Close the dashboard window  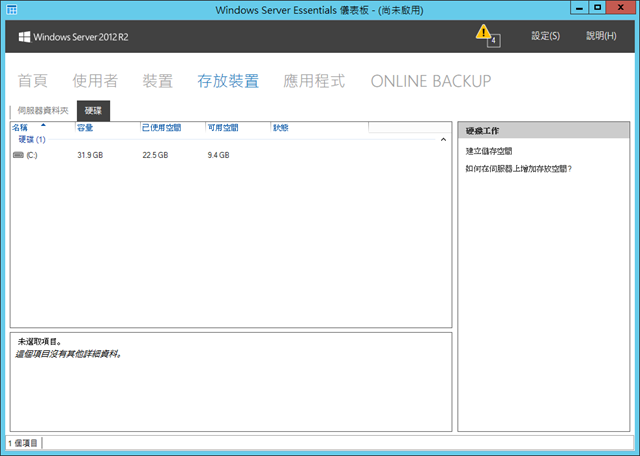click(x=620, y=7)
